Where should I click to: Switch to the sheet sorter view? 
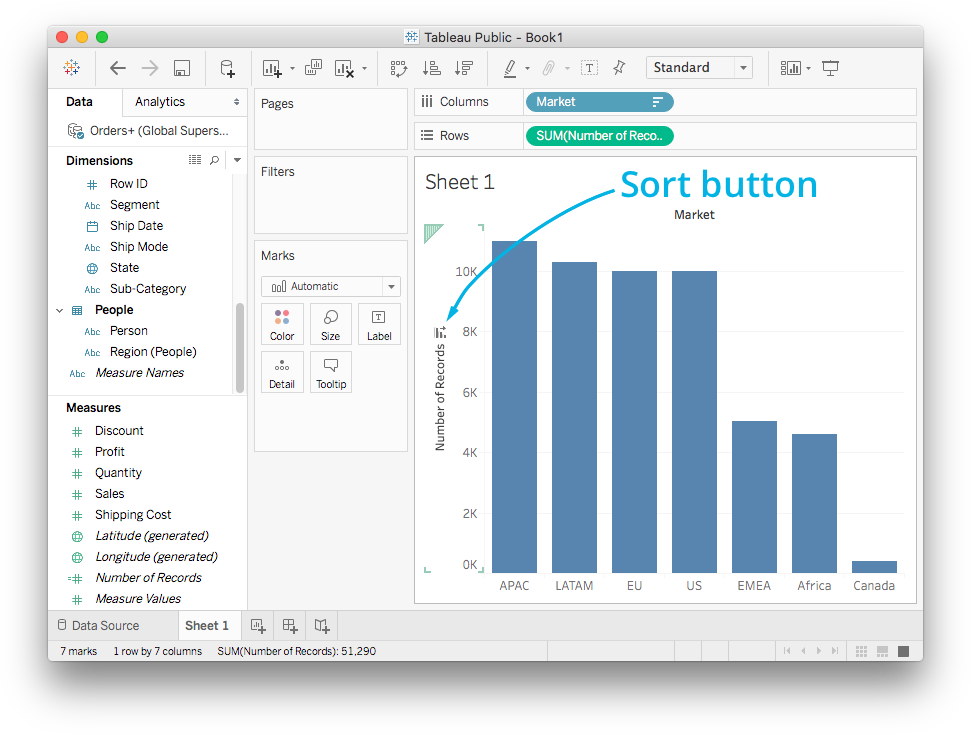point(861,651)
